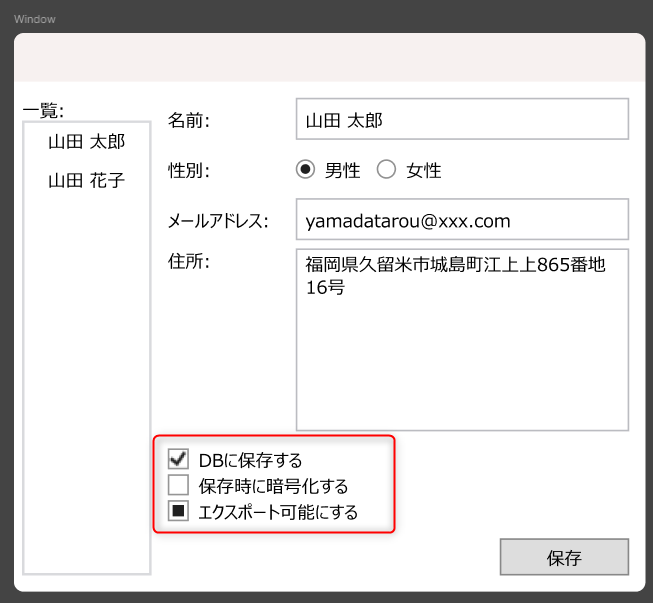Uncheck the DBに保存する checkbox

178,459
